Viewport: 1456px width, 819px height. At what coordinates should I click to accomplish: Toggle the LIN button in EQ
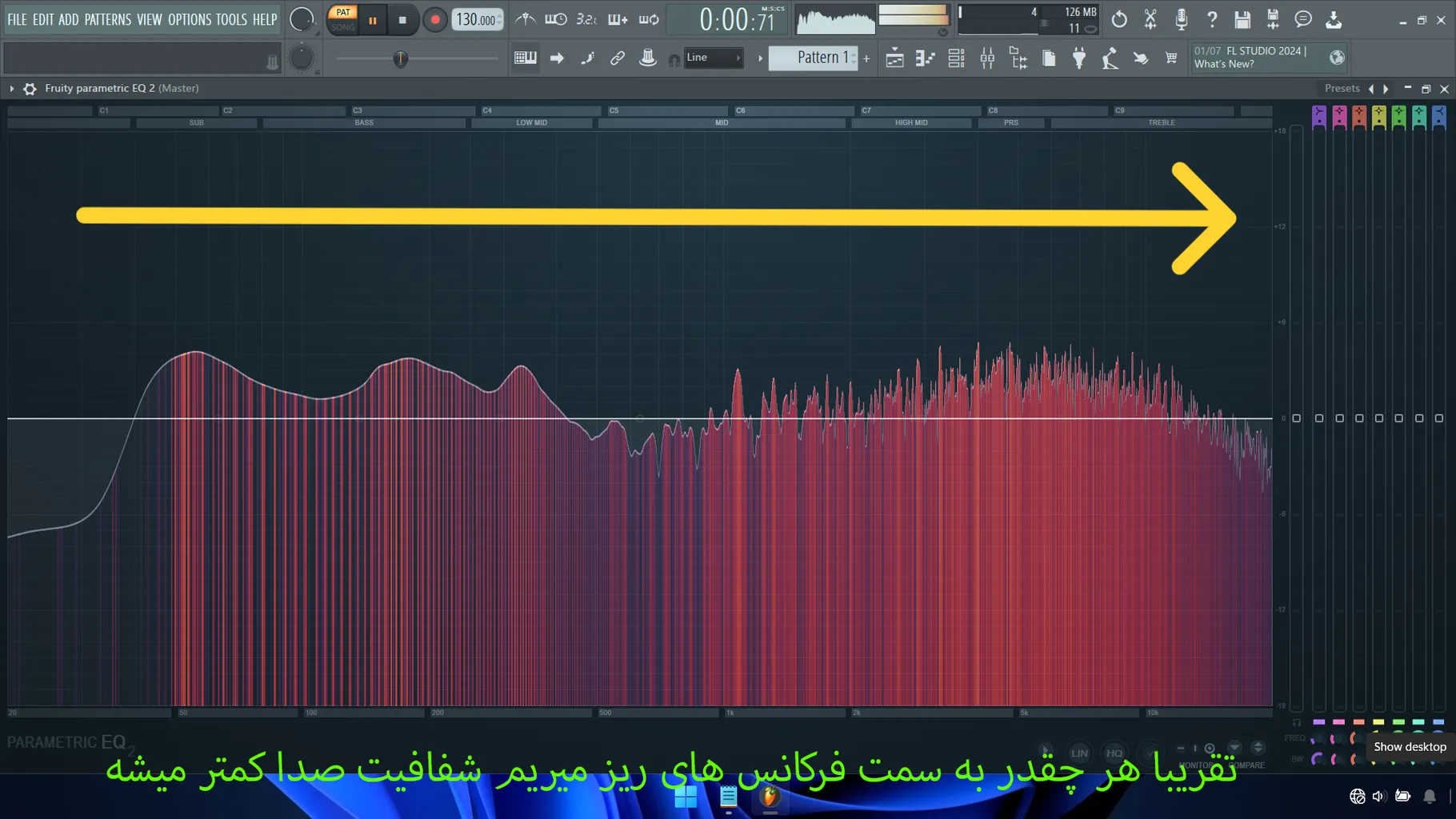pos(1079,753)
